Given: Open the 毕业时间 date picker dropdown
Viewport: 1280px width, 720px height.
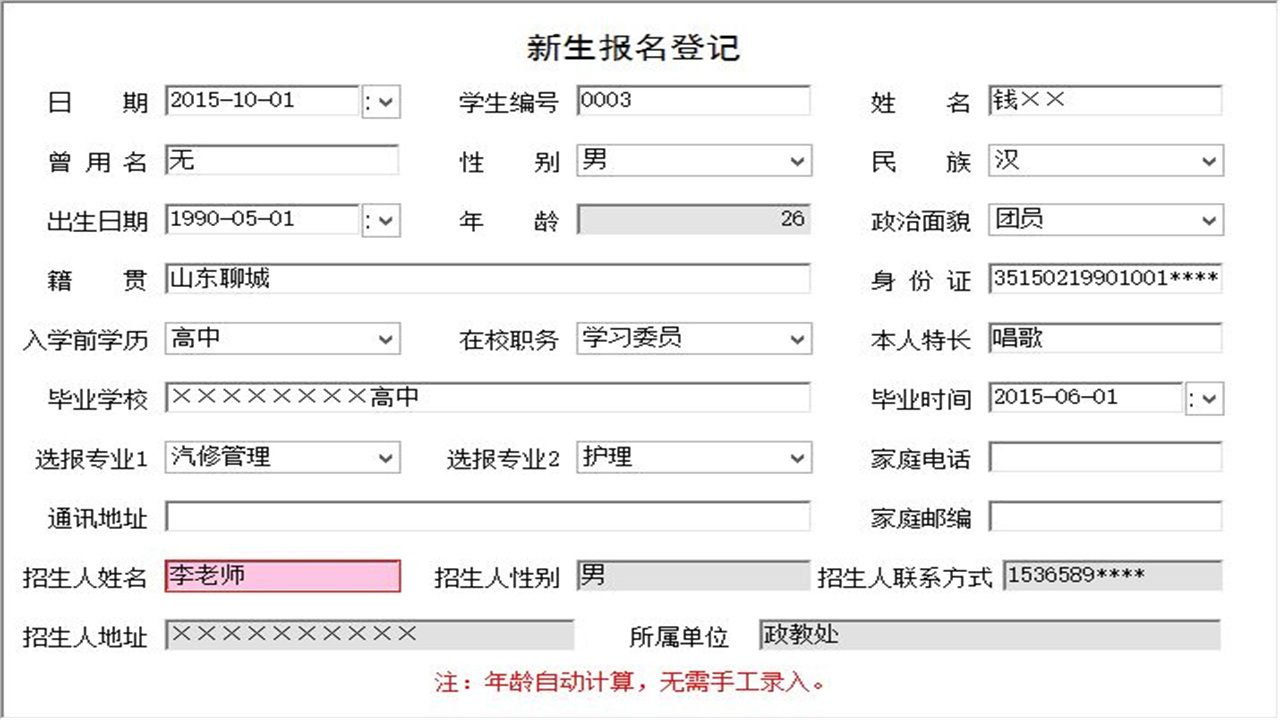Looking at the screenshot, I should tap(1207, 398).
